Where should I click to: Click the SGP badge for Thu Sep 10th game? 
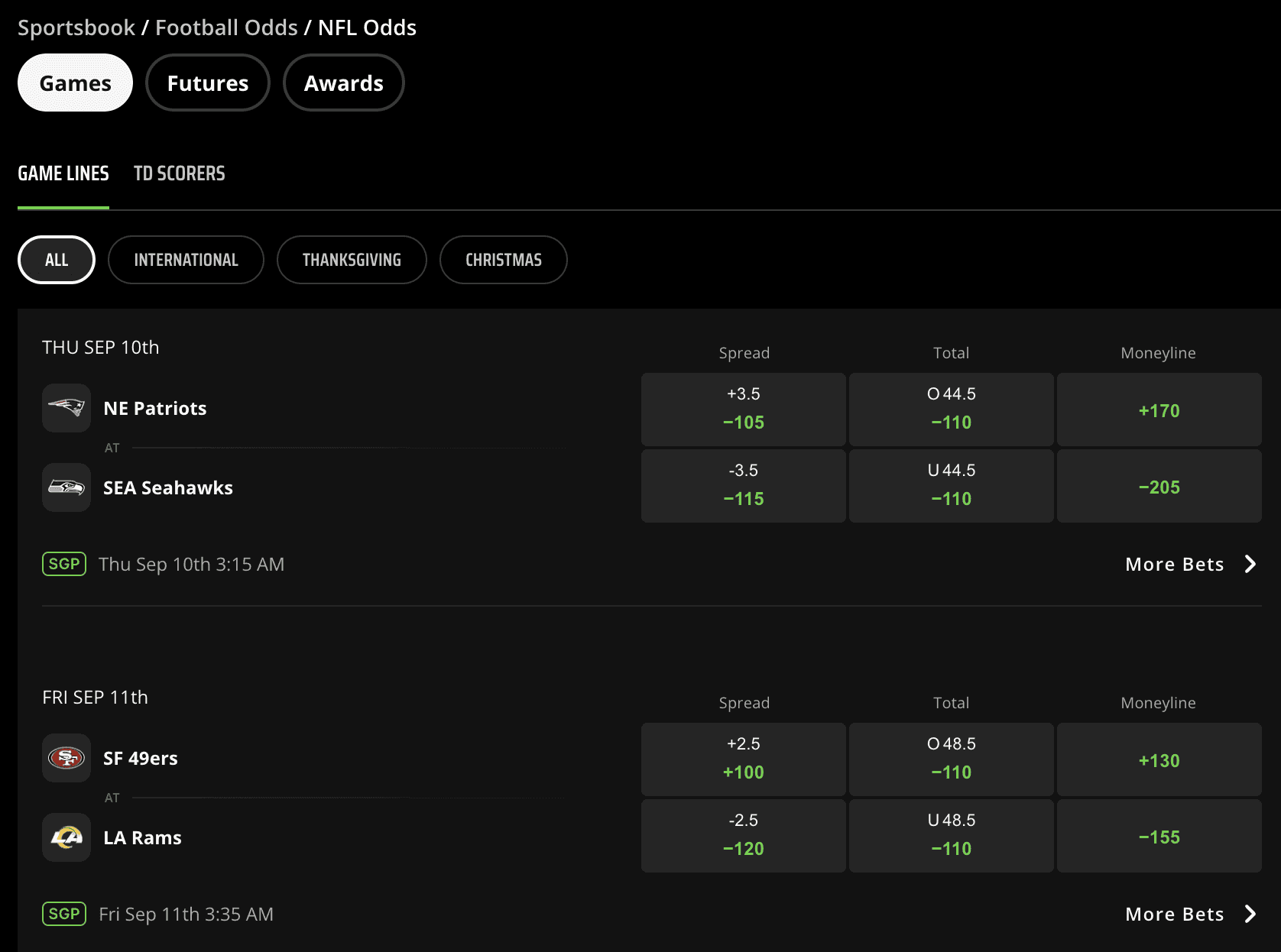[64, 564]
